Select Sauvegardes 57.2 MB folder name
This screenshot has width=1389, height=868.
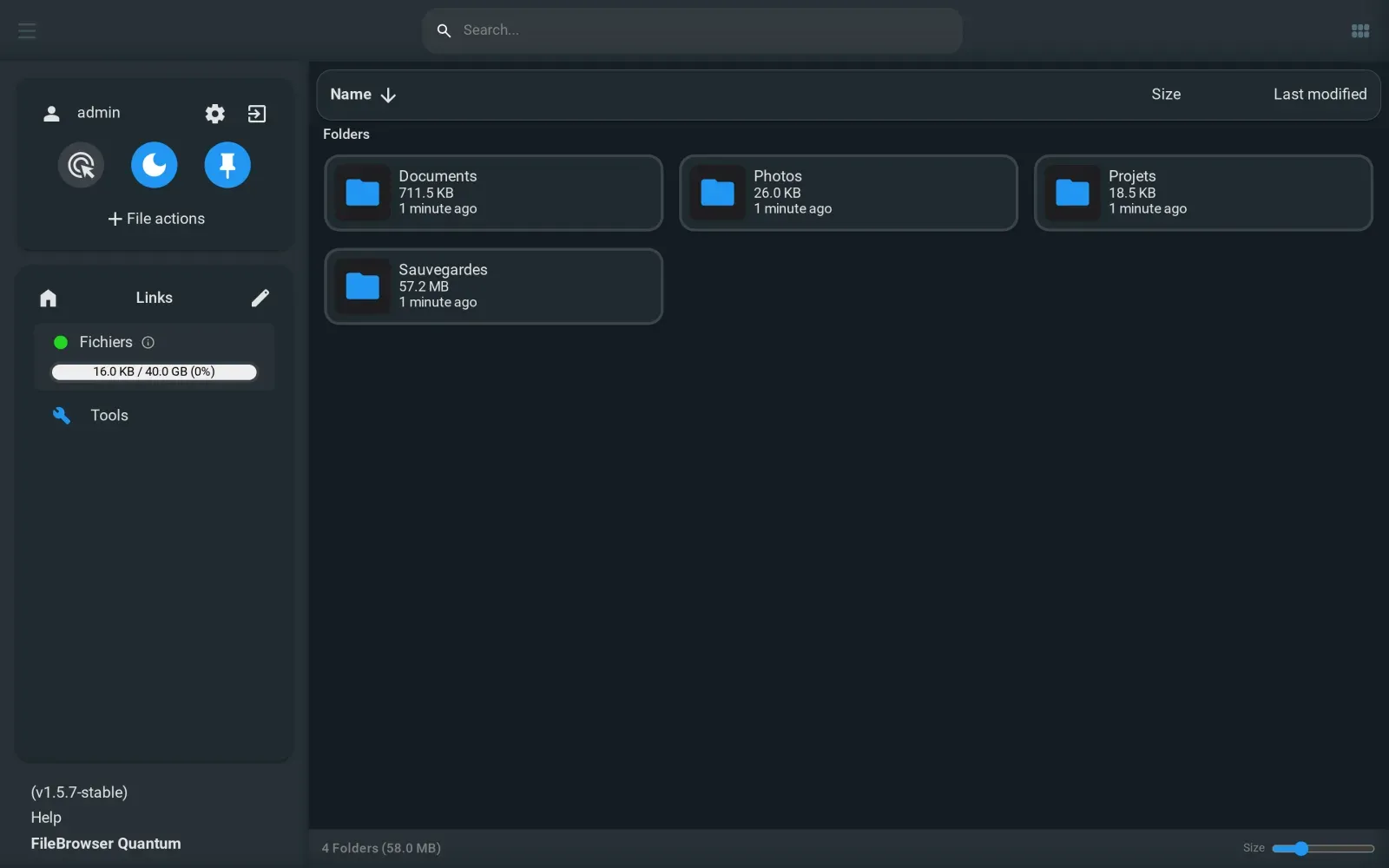[443, 270]
